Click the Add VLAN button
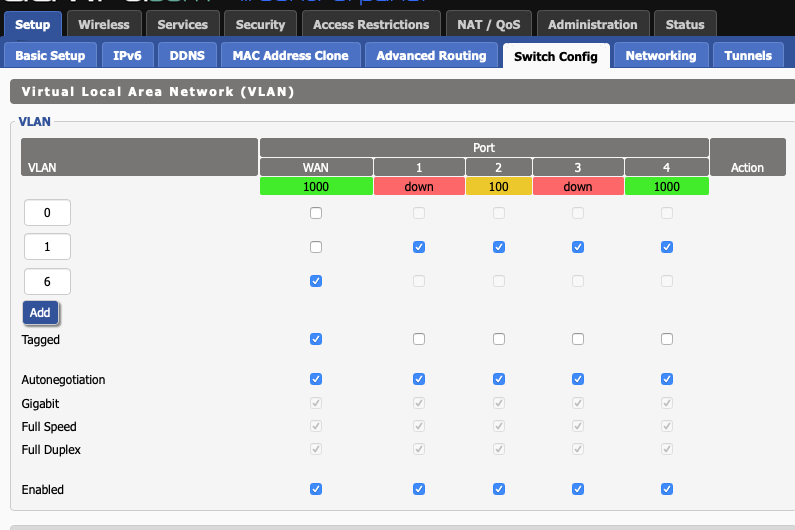 (40, 312)
